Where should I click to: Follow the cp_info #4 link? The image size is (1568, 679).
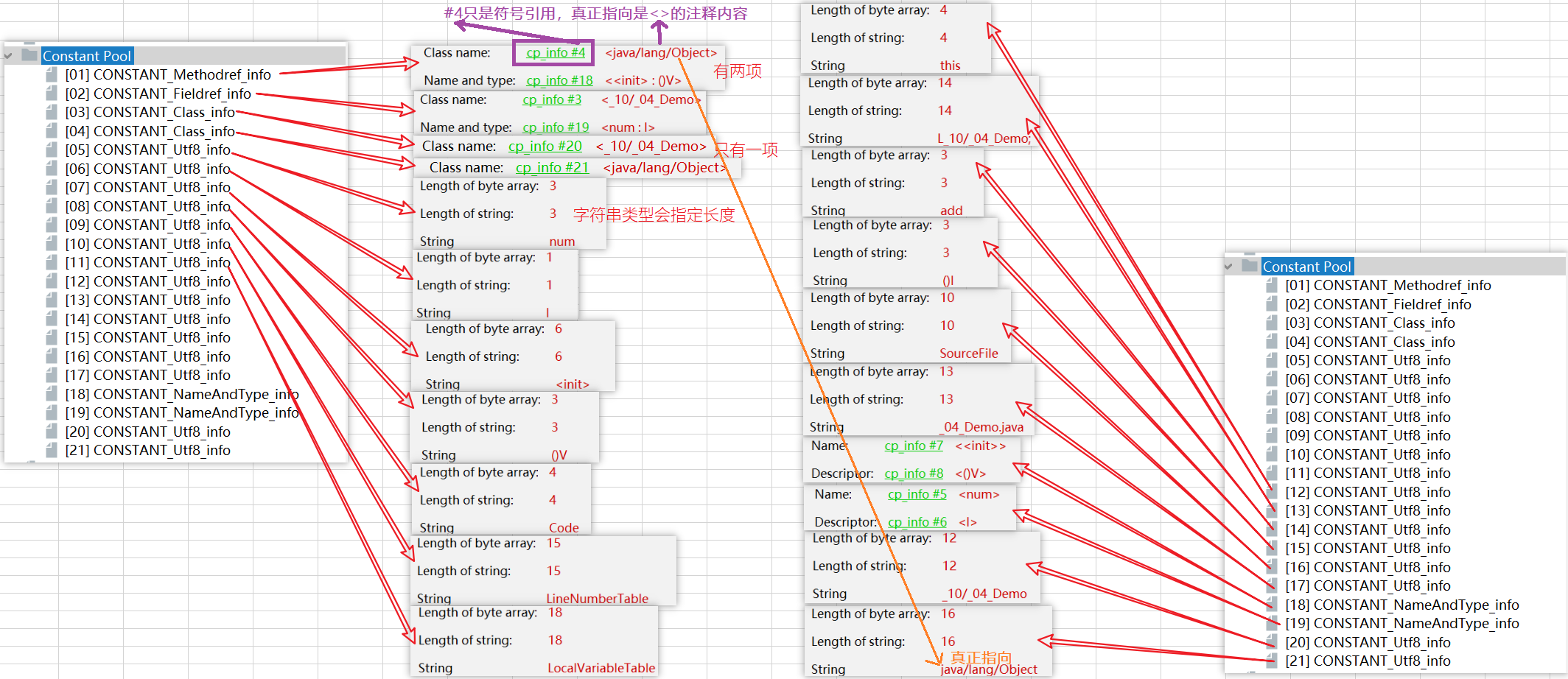pos(556,53)
